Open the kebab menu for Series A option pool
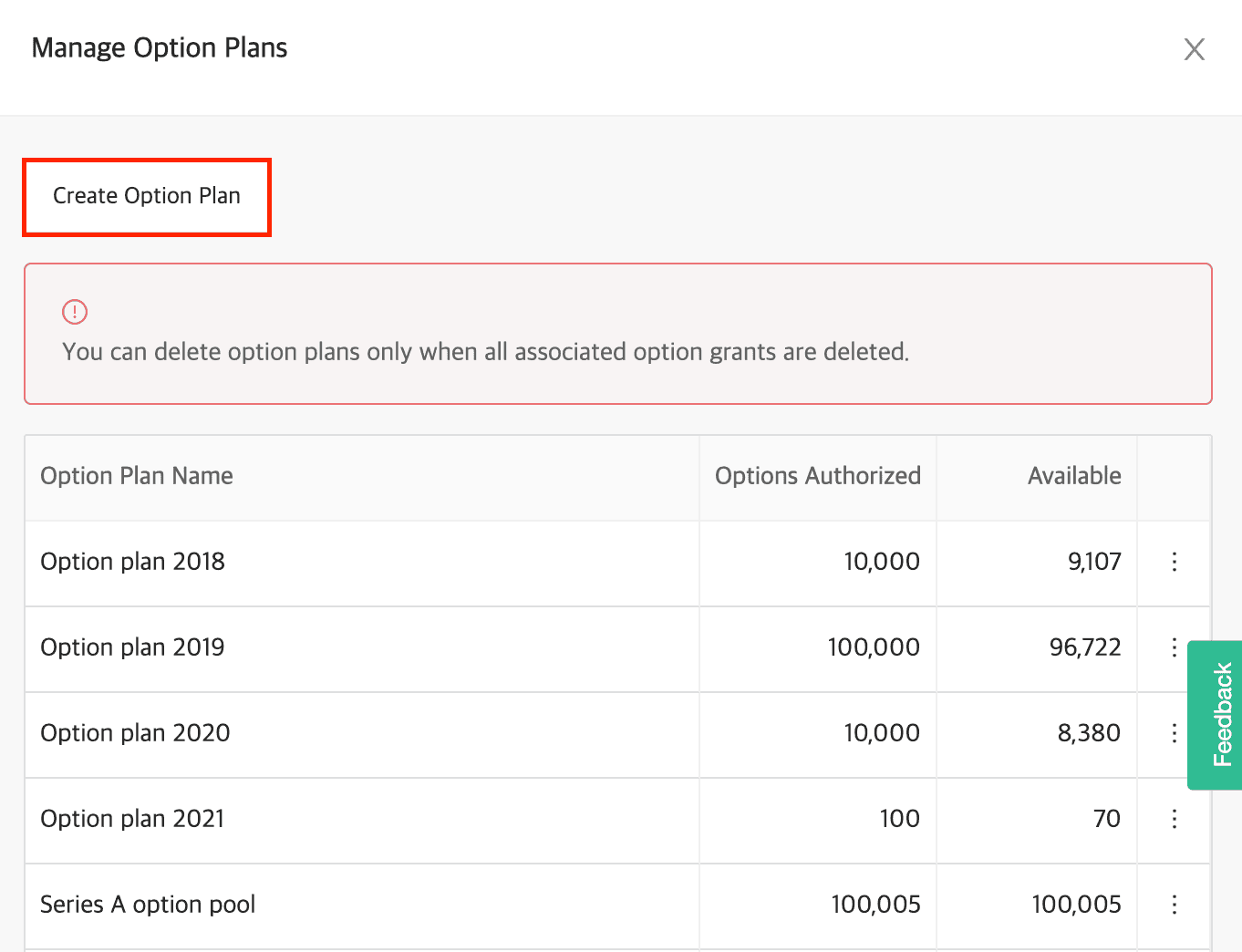This screenshot has height=952, width=1242. coord(1174,905)
